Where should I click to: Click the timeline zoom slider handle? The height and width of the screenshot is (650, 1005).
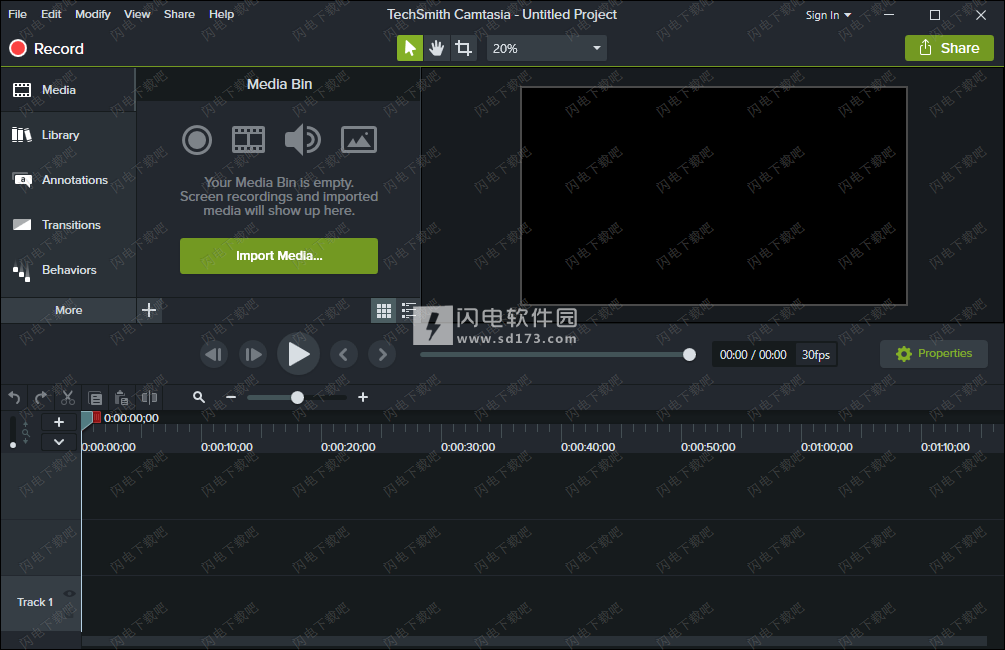[297, 397]
